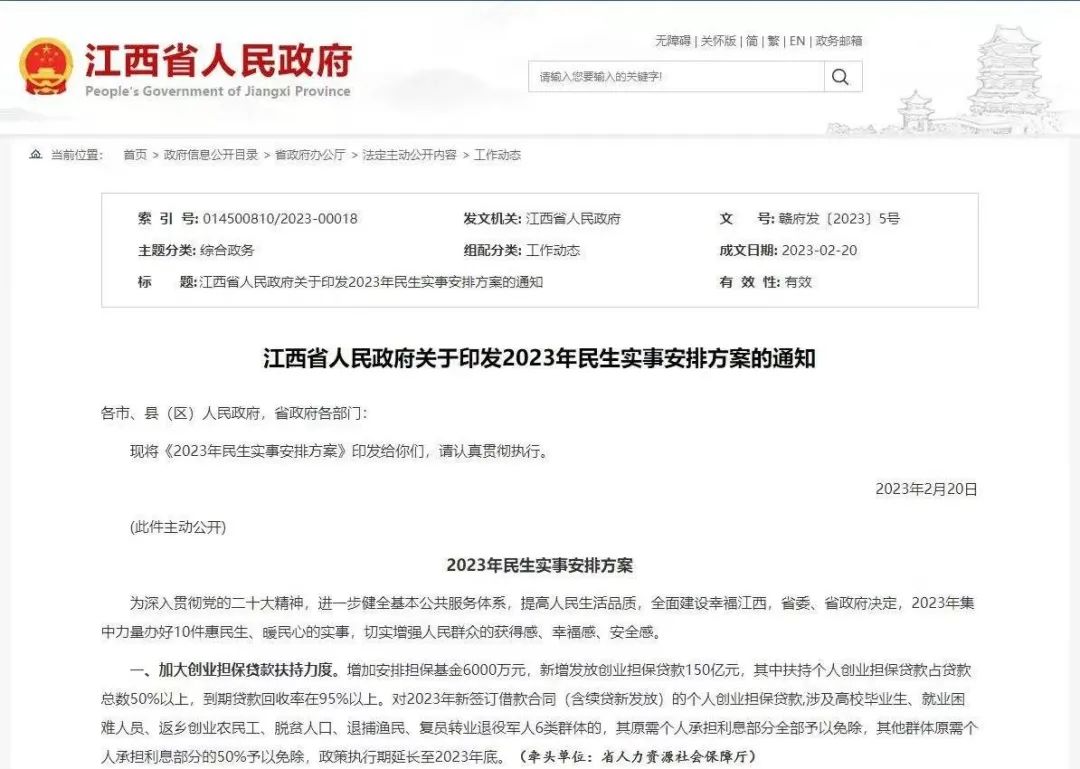Select 繁 traditional Chinese version
The height and width of the screenshot is (769, 1080).
pos(773,41)
